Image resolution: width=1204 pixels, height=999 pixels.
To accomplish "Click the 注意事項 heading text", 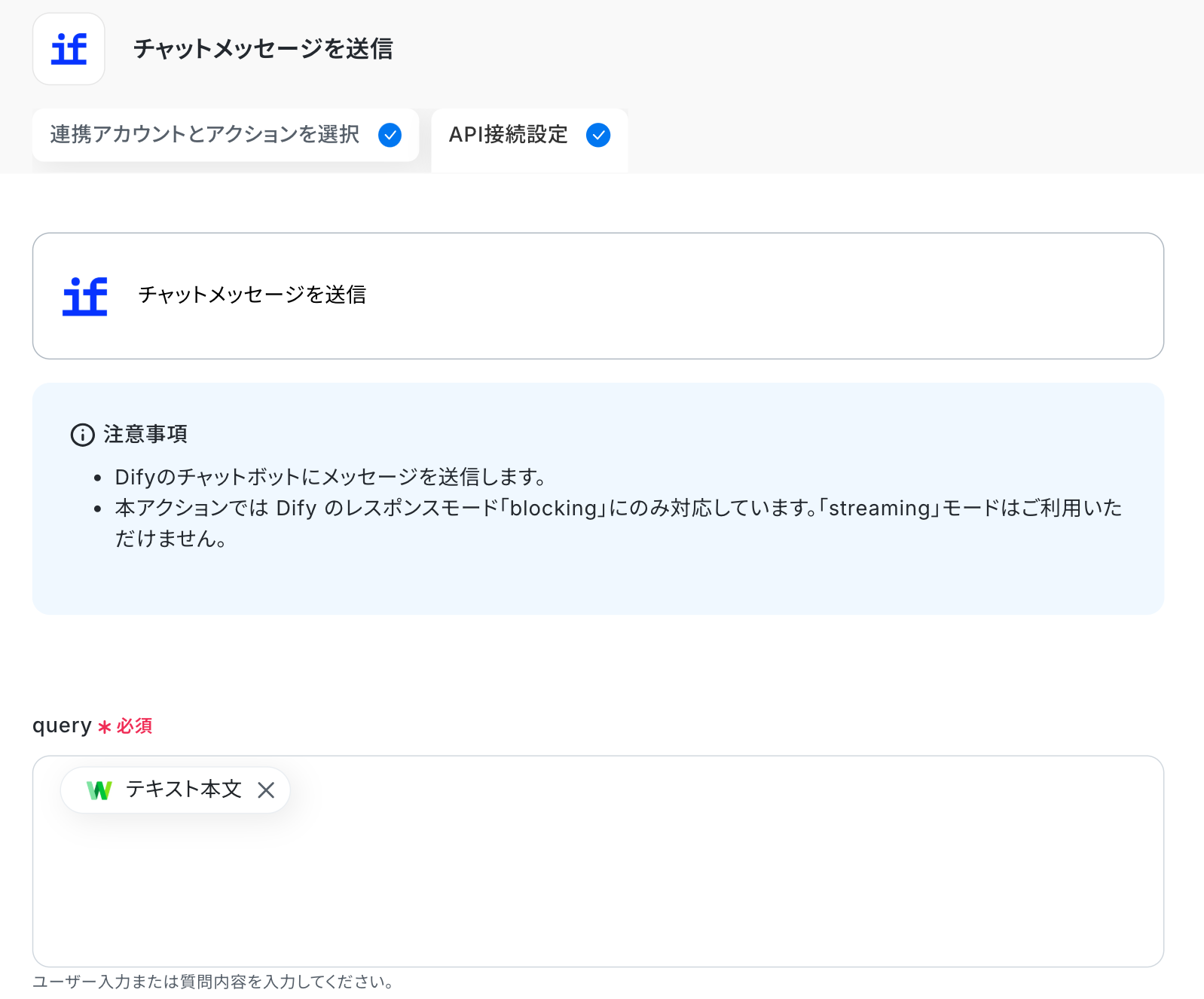I will click(x=145, y=434).
